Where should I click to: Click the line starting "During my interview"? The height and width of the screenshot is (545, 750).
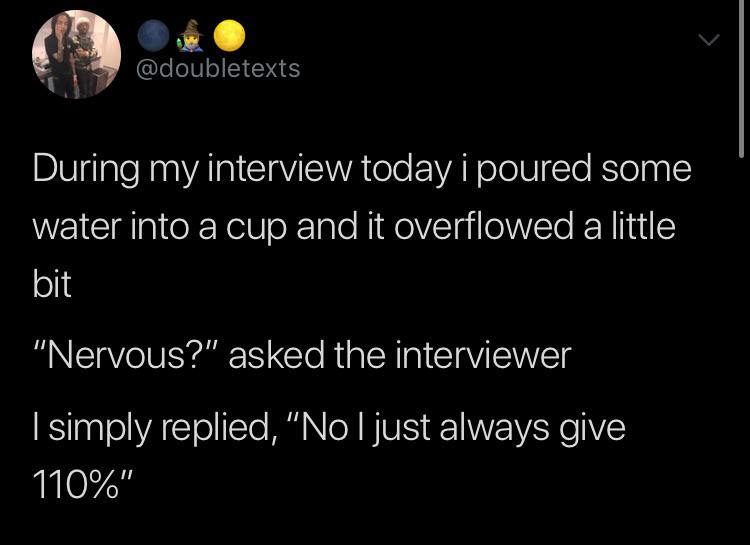(x=361, y=169)
